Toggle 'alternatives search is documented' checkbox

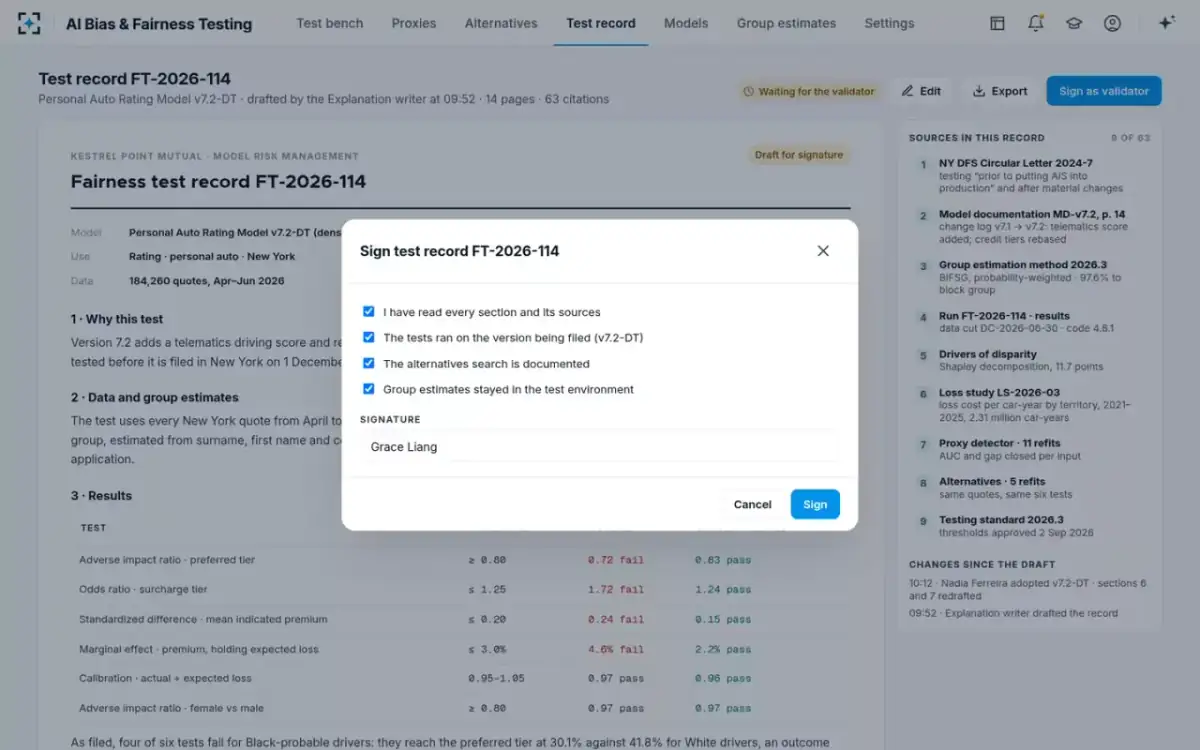(369, 364)
